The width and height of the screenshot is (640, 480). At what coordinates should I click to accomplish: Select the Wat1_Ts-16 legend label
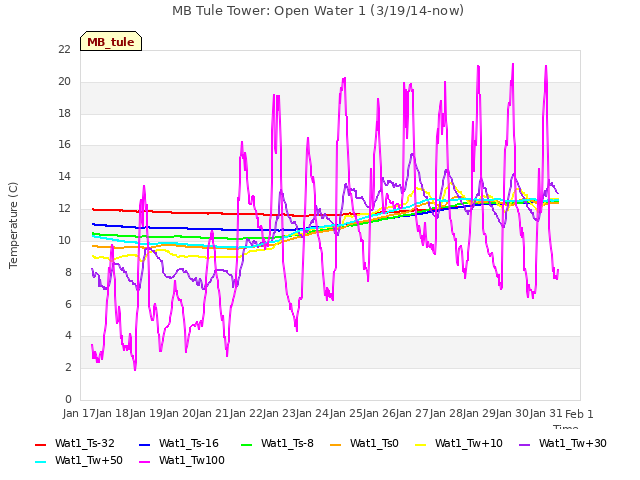(x=189, y=443)
